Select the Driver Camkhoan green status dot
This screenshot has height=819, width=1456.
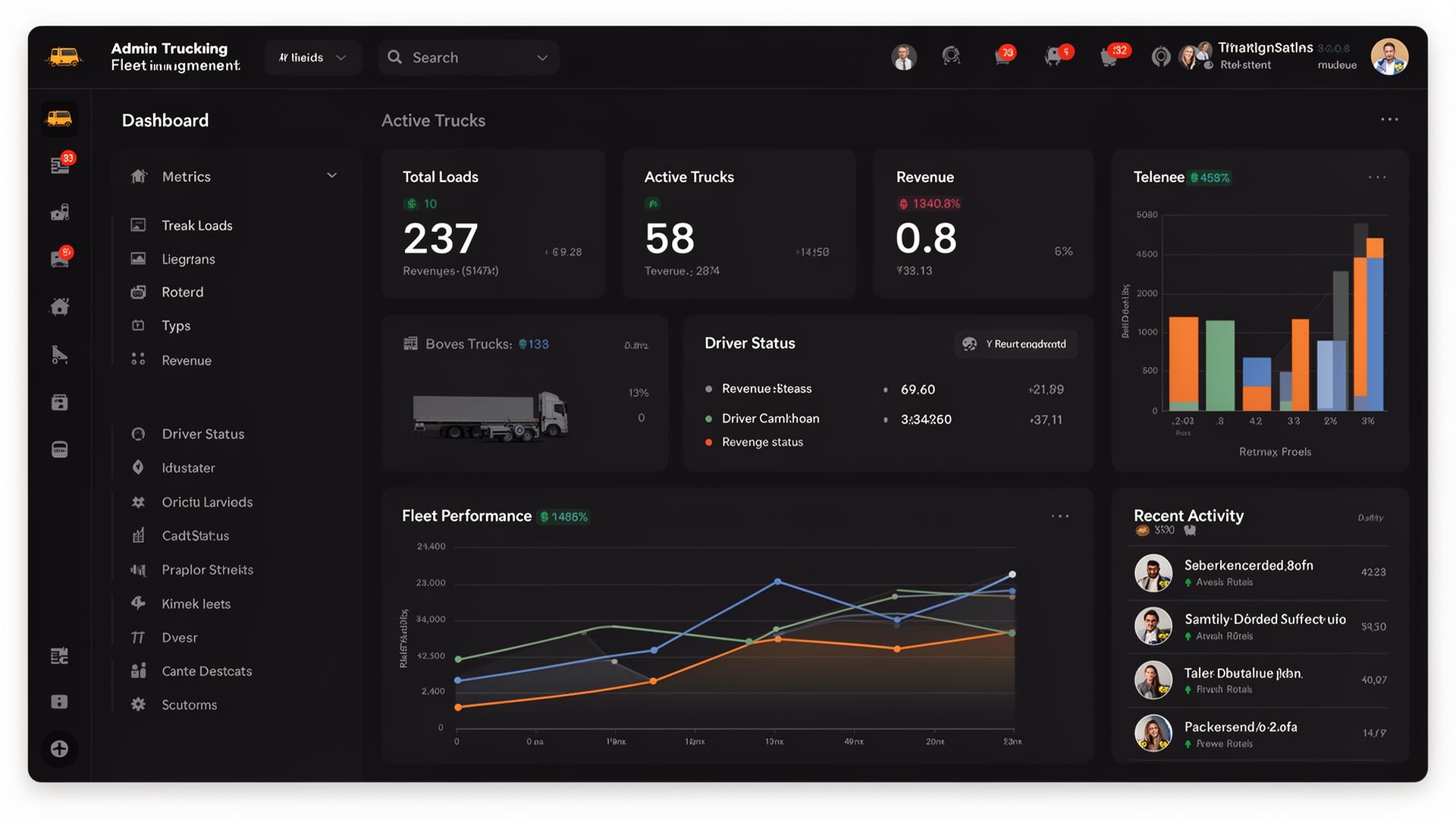click(x=708, y=419)
